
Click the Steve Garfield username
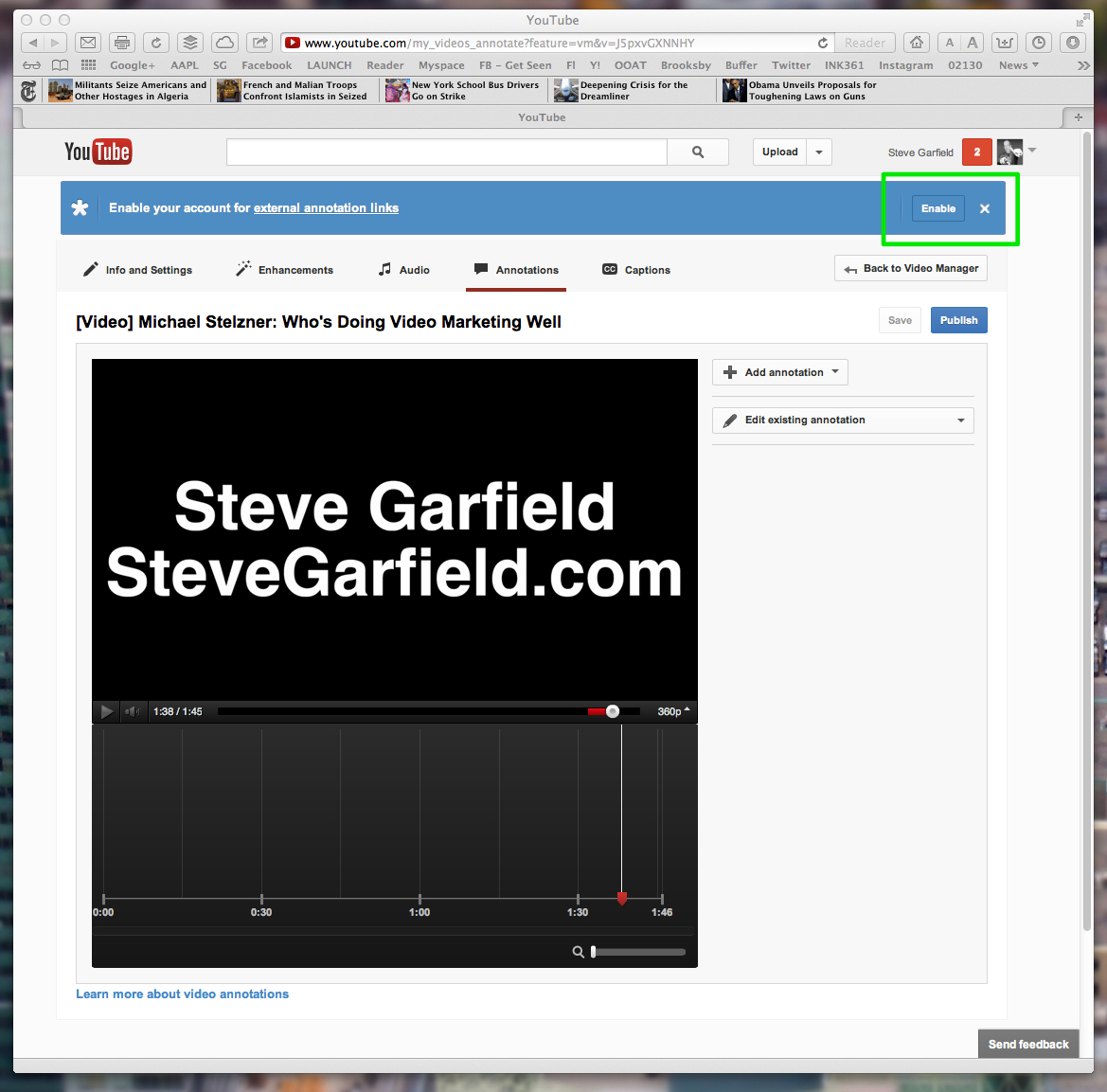920,152
